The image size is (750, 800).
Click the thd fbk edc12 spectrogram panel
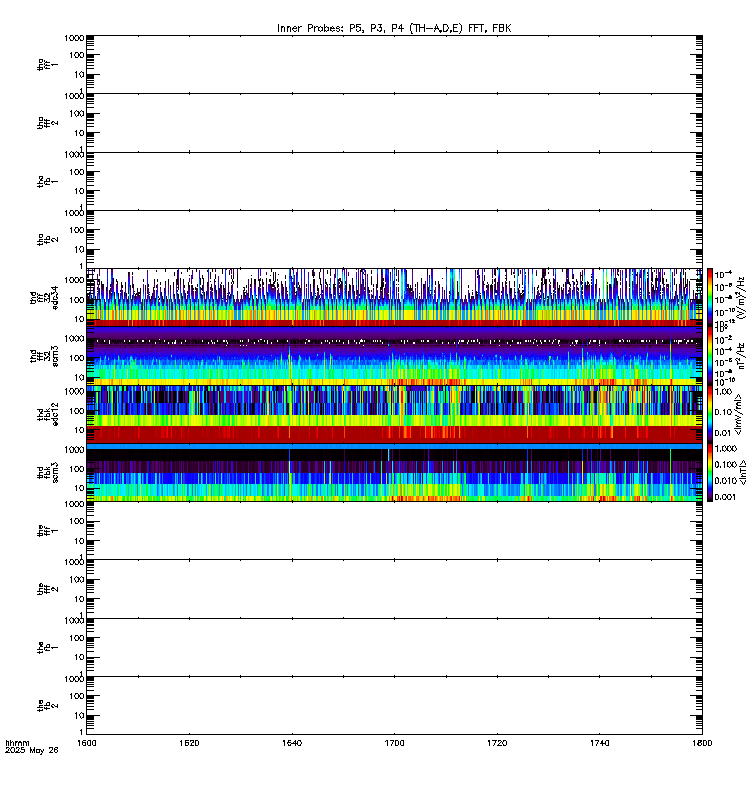(394, 414)
